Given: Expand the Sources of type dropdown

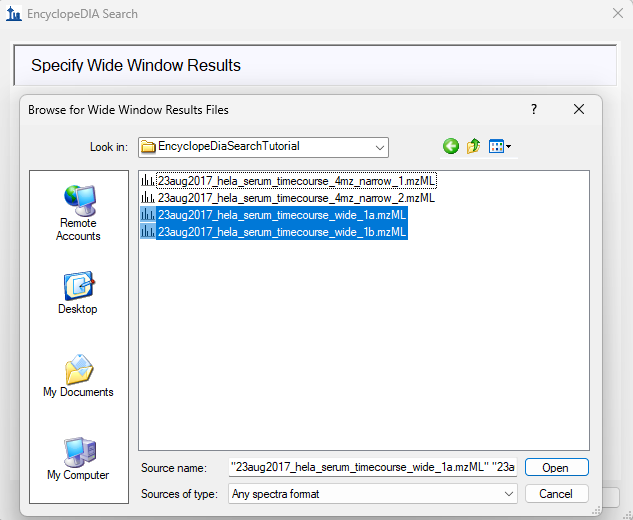Looking at the screenshot, I should coord(509,493).
